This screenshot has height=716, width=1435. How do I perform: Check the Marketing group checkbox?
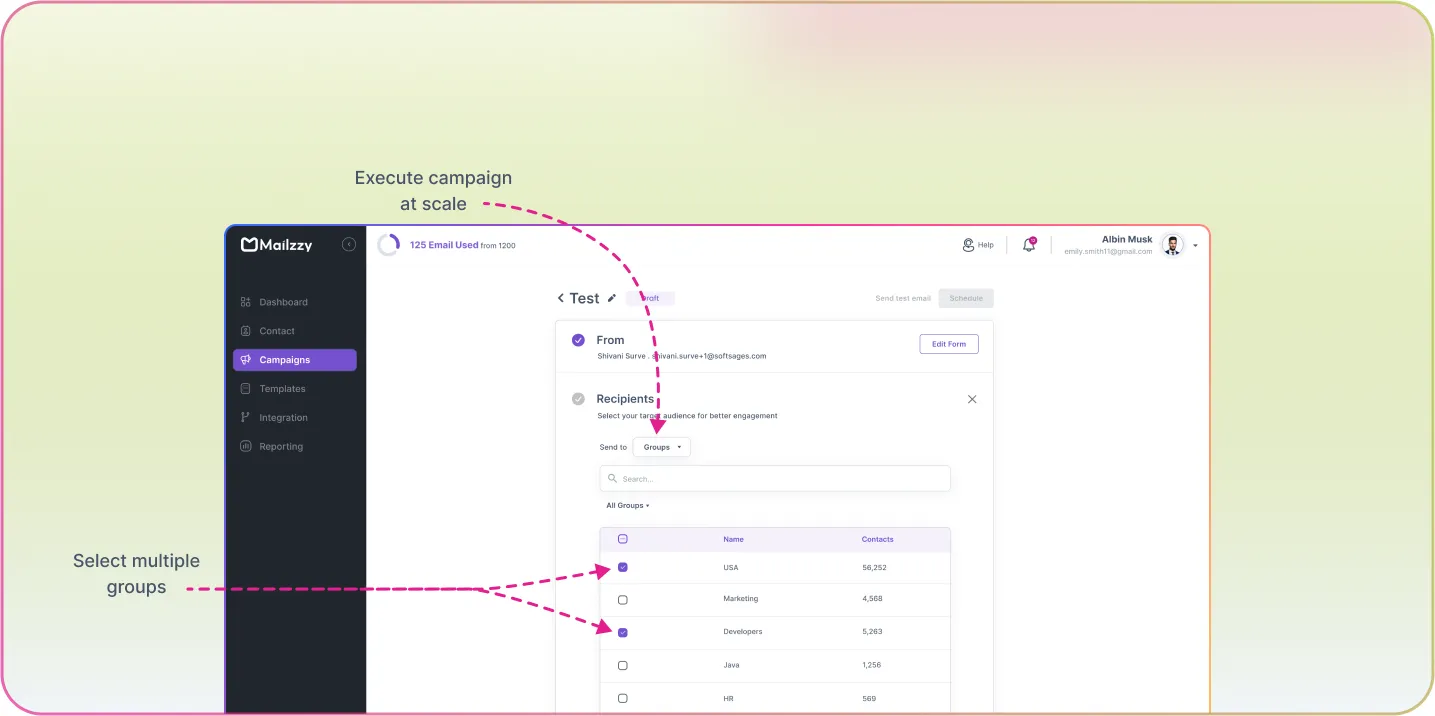click(622, 599)
